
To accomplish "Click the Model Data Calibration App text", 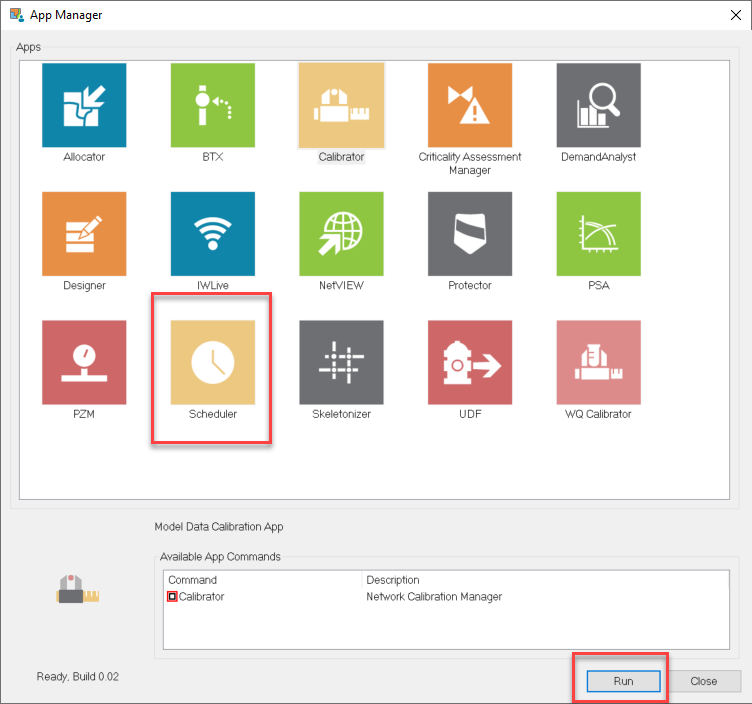I will click(219, 527).
